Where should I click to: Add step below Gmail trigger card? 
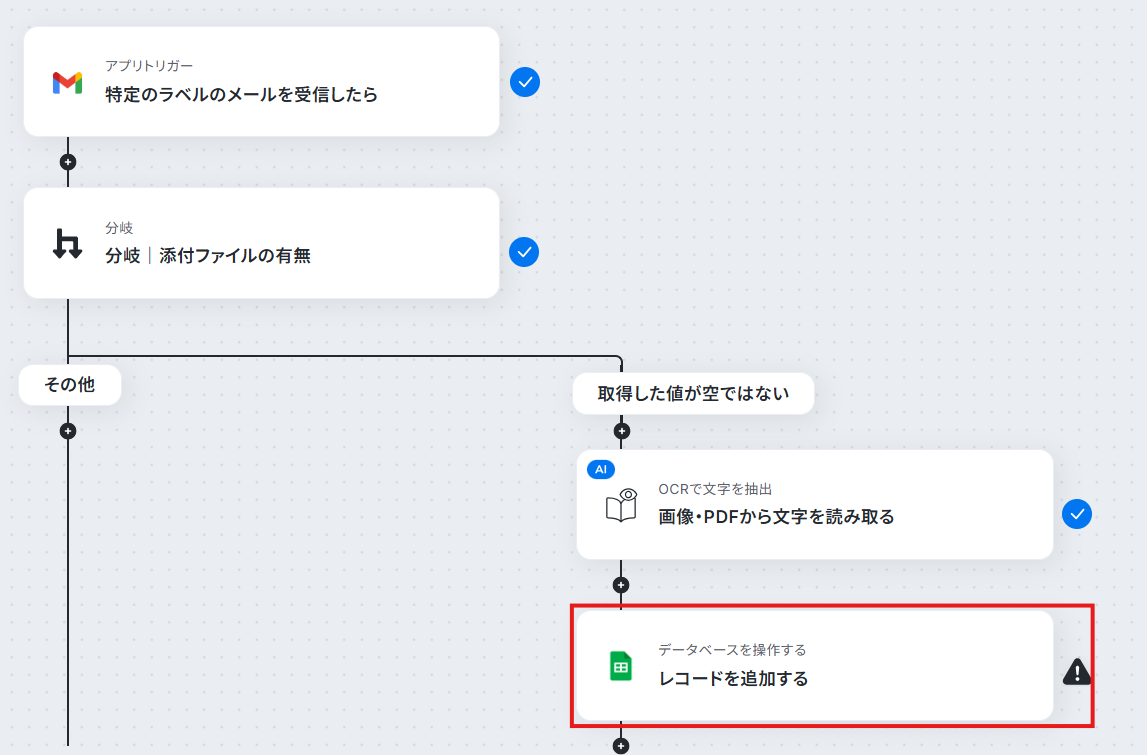coord(68,162)
